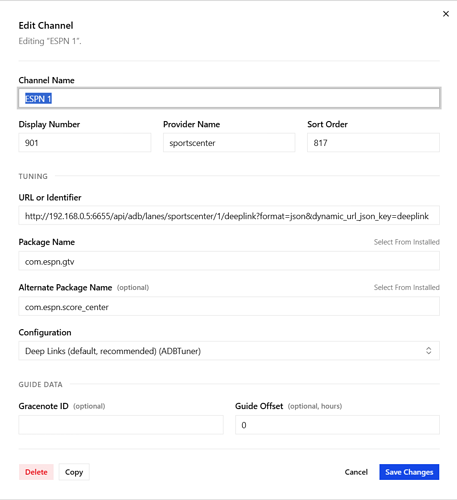Click the 'Channel Name' label
The height and width of the screenshot is (500, 457).
click(x=46, y=80)
